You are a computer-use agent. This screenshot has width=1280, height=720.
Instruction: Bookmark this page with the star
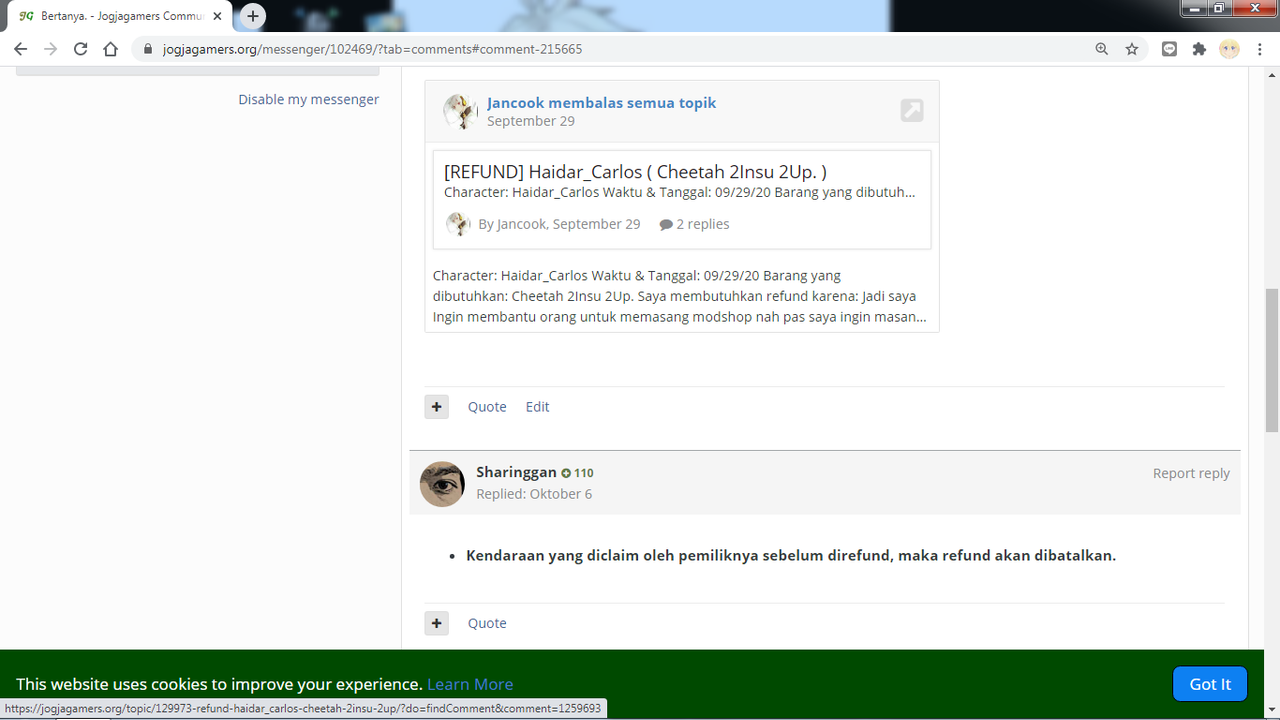point(1131,49)
